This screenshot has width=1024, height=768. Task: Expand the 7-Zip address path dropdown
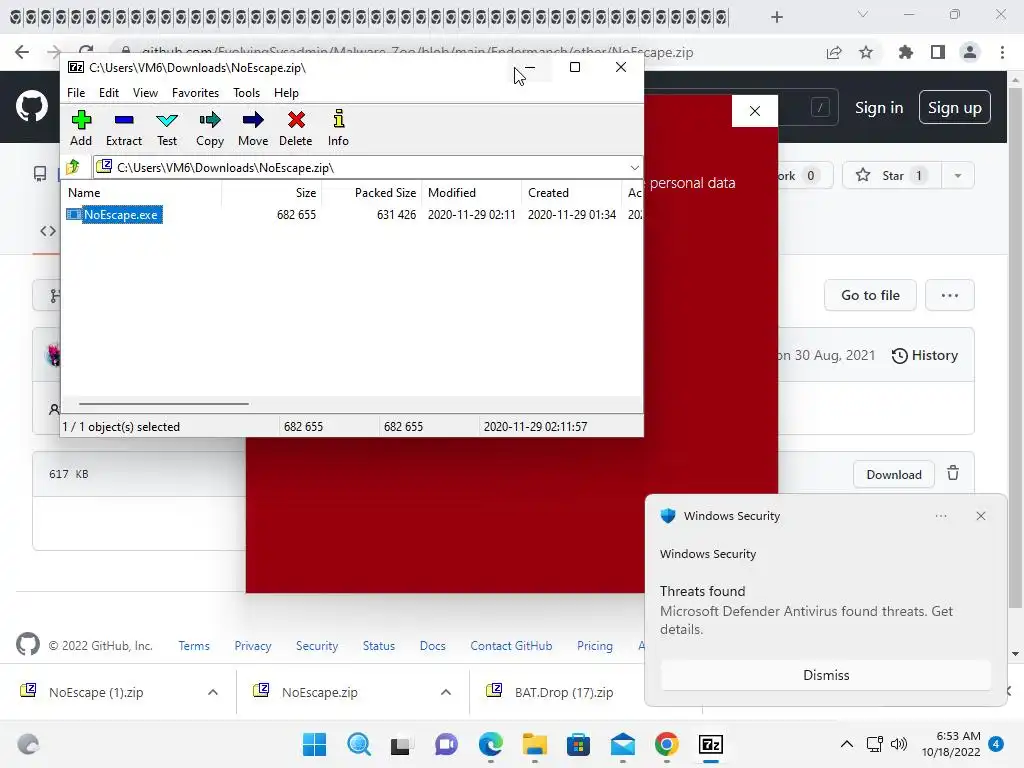pos(634,168)
